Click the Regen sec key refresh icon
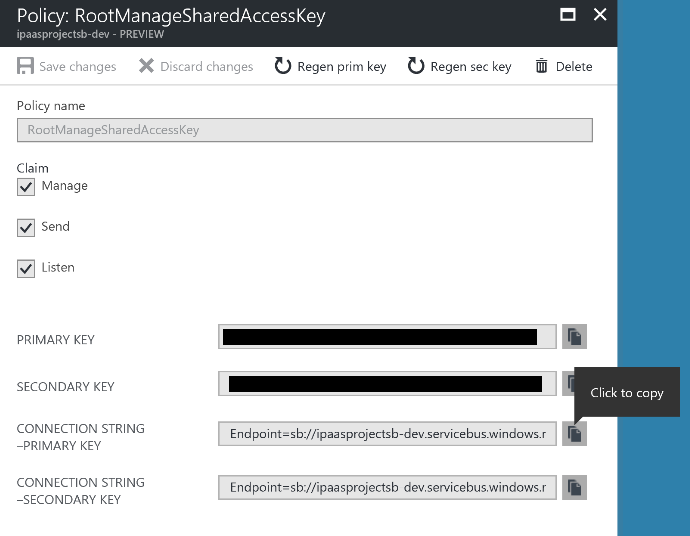 [x=415, y=66]
